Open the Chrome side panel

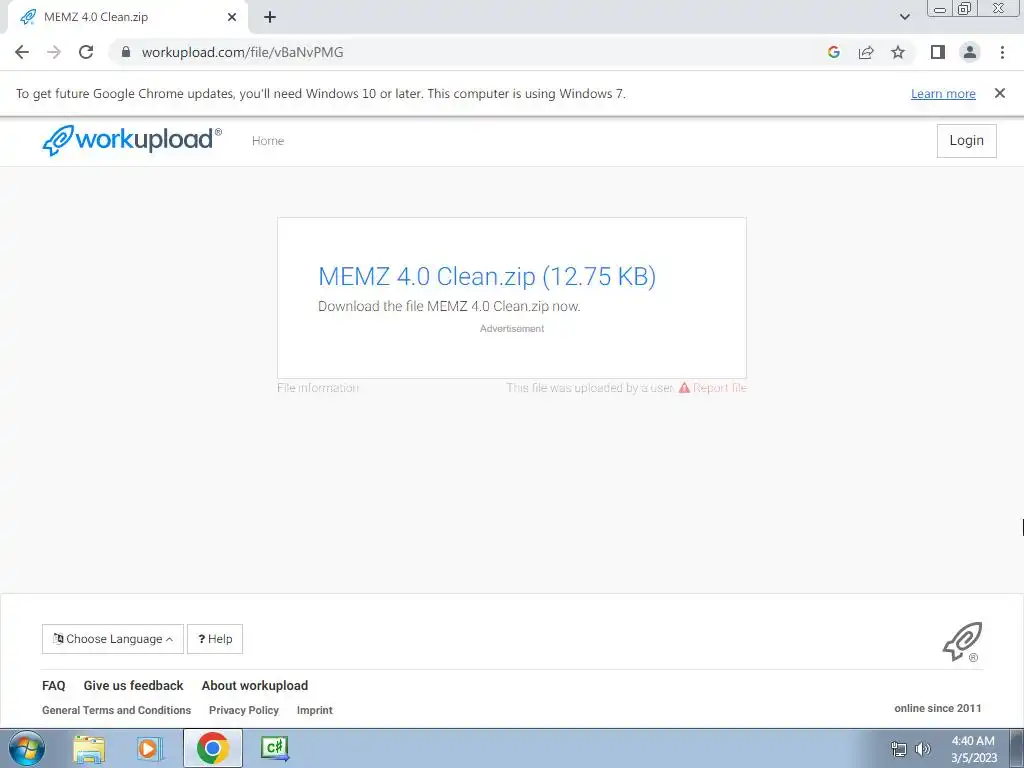click(938, 52)
